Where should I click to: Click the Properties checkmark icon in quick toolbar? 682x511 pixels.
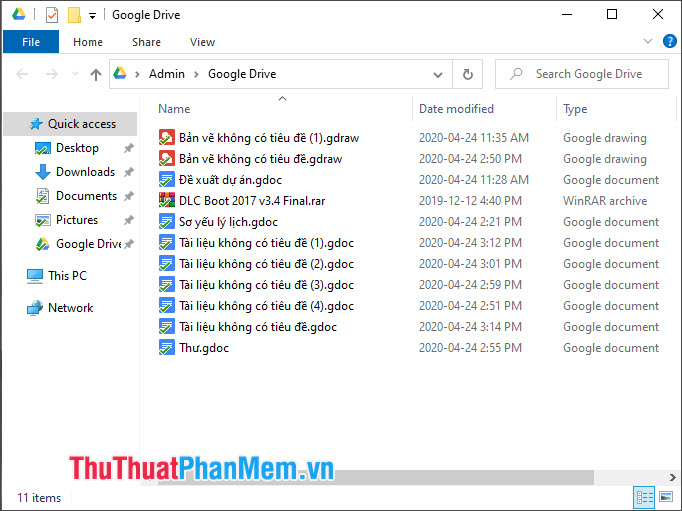click(x=52, y=15)
